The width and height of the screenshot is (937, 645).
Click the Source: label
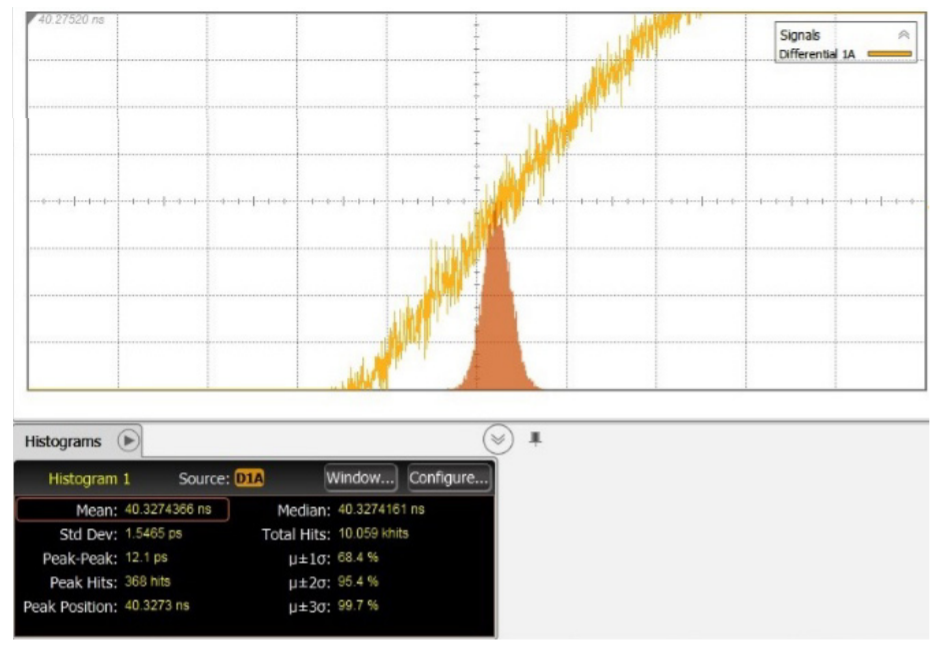coord(204,479)
